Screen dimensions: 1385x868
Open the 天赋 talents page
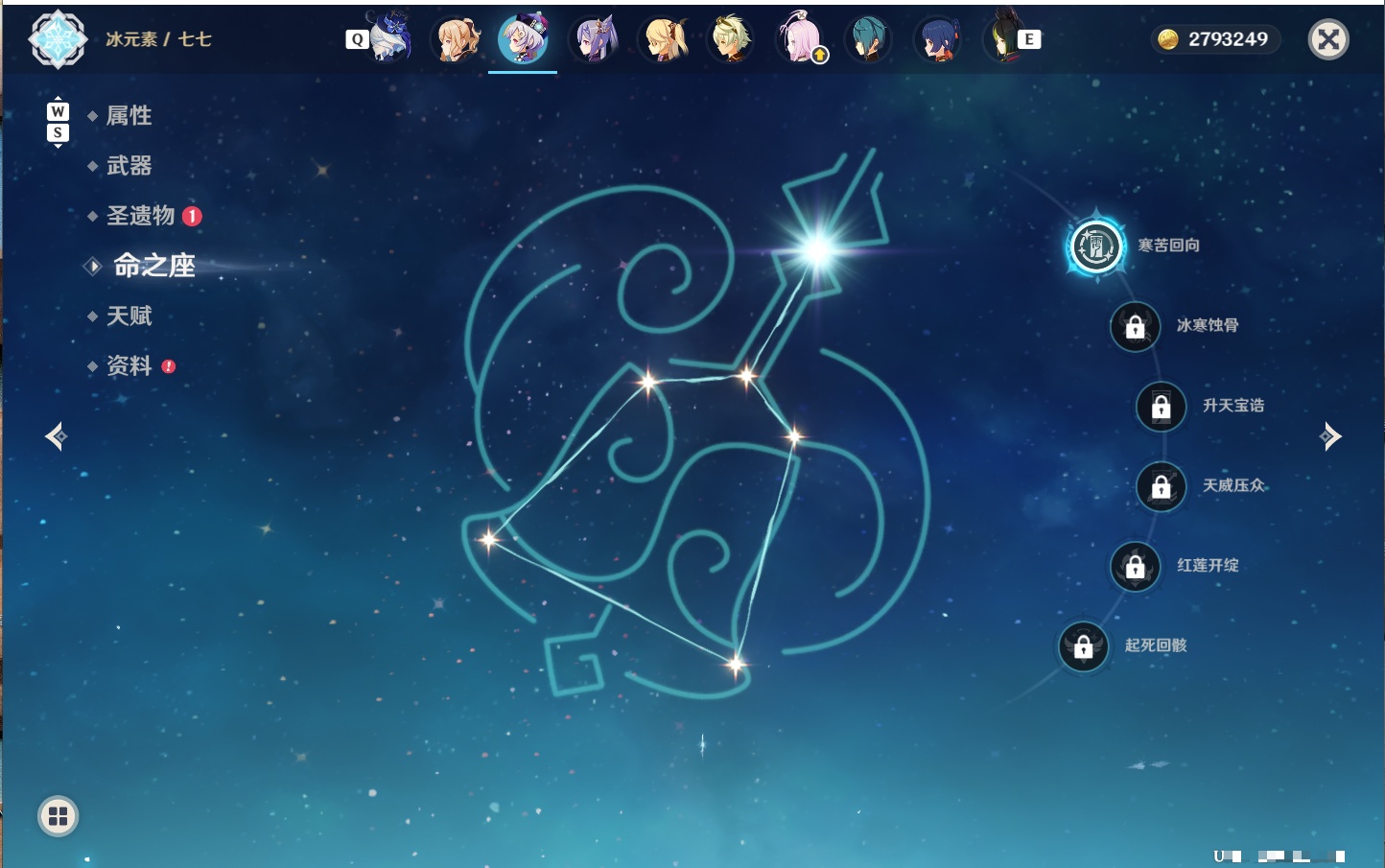click(129, 316)
